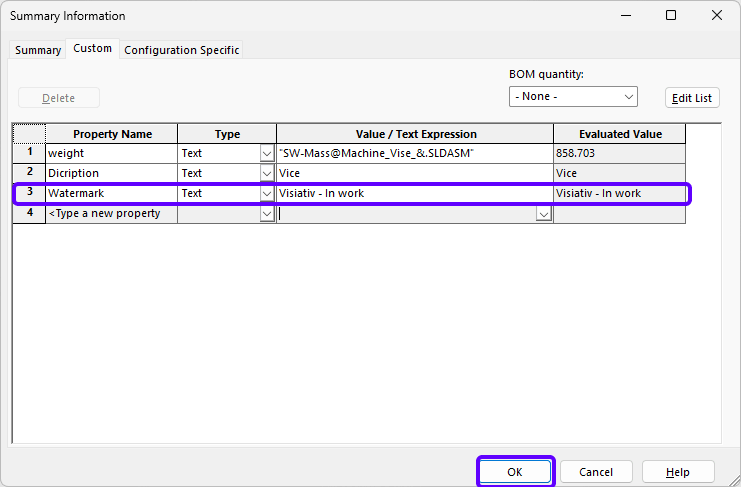Image resolution: width=741 pixels, height=487 pixels.
Task: Click the Edit List button
Action: tap(692, 98)
